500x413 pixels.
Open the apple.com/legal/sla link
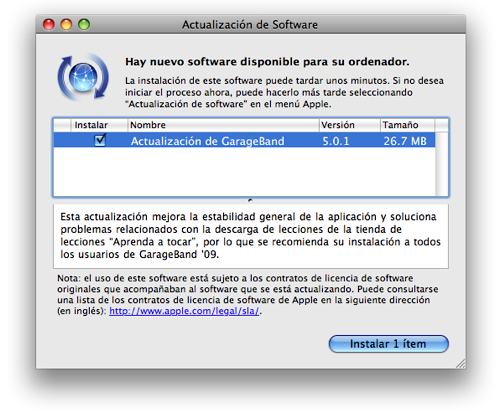[x=184, y=311]
